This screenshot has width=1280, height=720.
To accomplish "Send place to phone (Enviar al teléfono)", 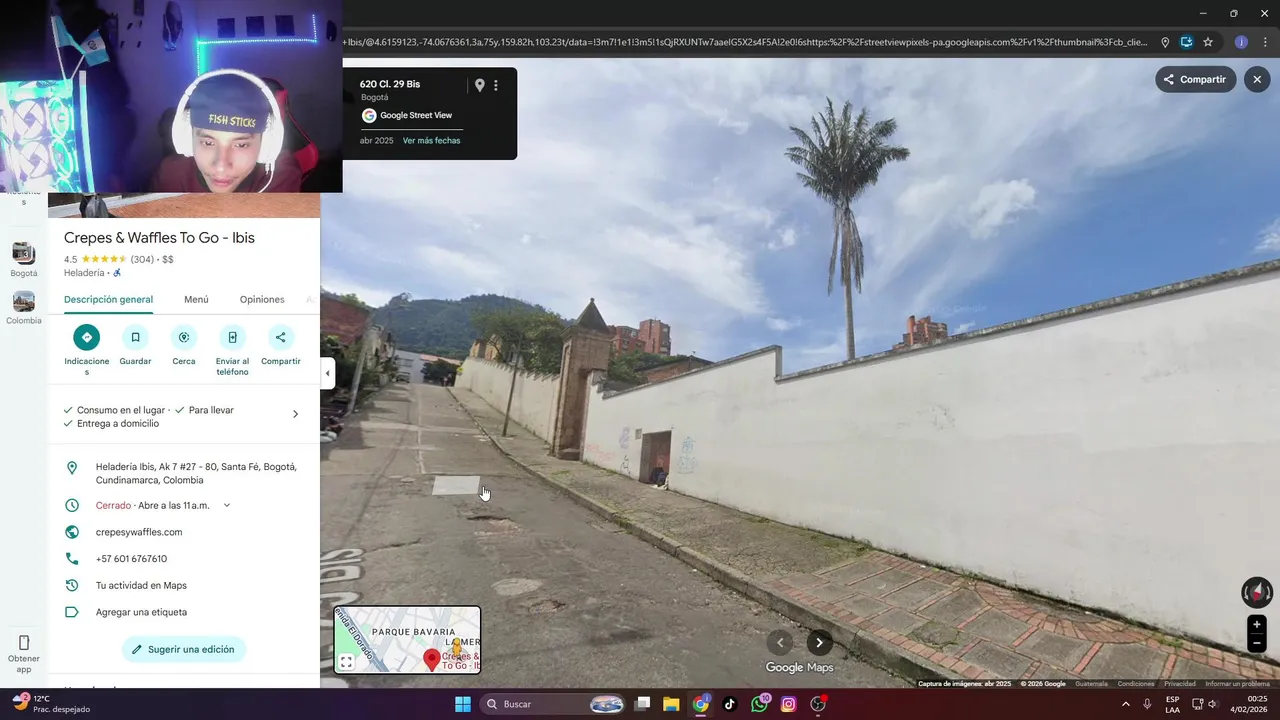I will pyautogui.click(x=232, y=337).
